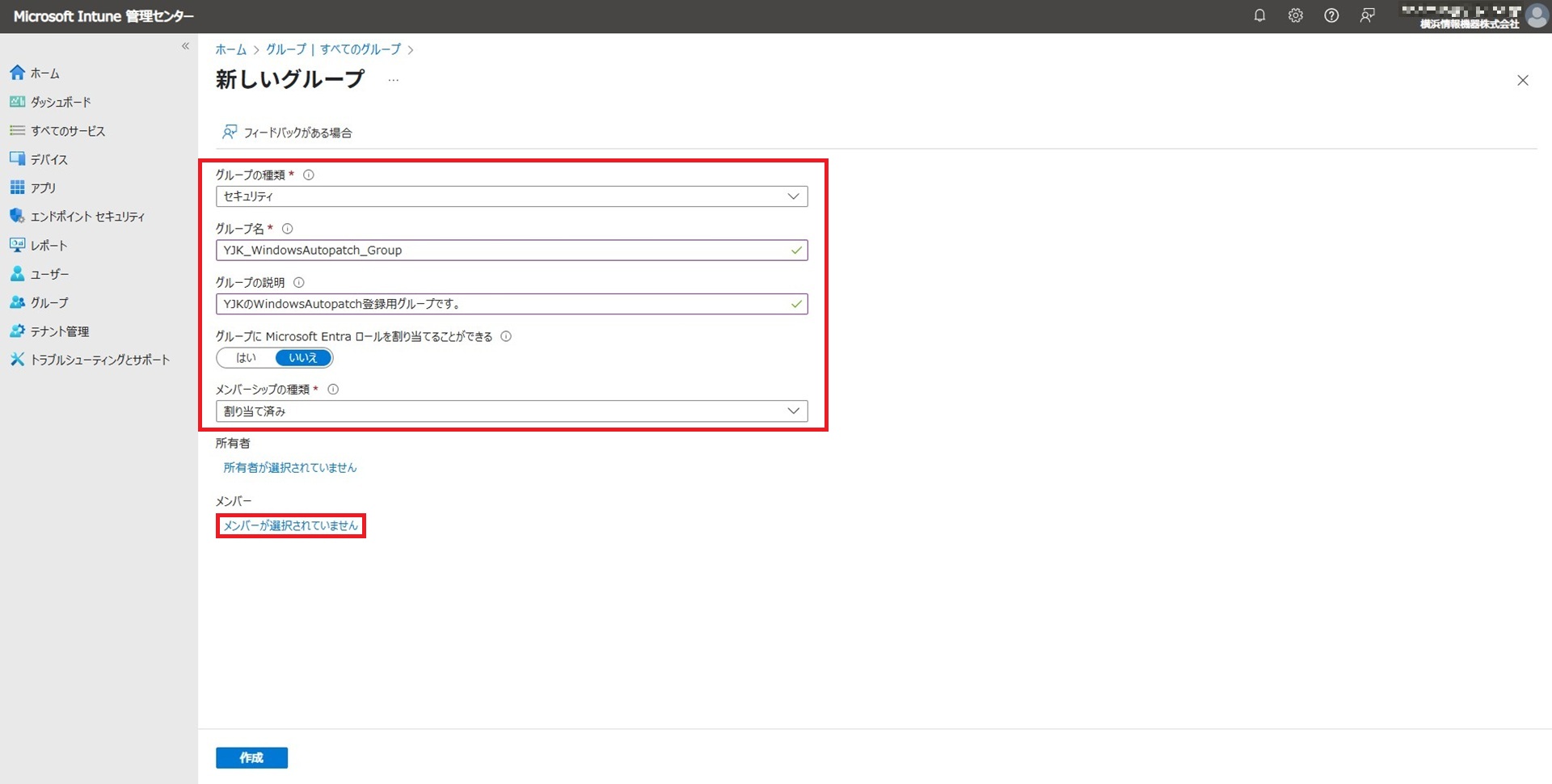Select デバイス menu item label
This screenshot has height=784, width=1552.
[x=49, y=159]
